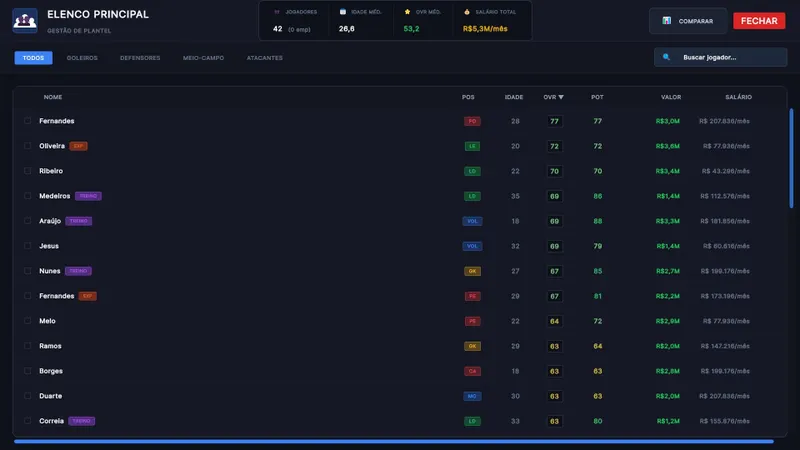This screenshot has width=800, height=450.
Task: Click the PD position badge in the Fernandes age-28 row
Action: [x=472, y=121]
